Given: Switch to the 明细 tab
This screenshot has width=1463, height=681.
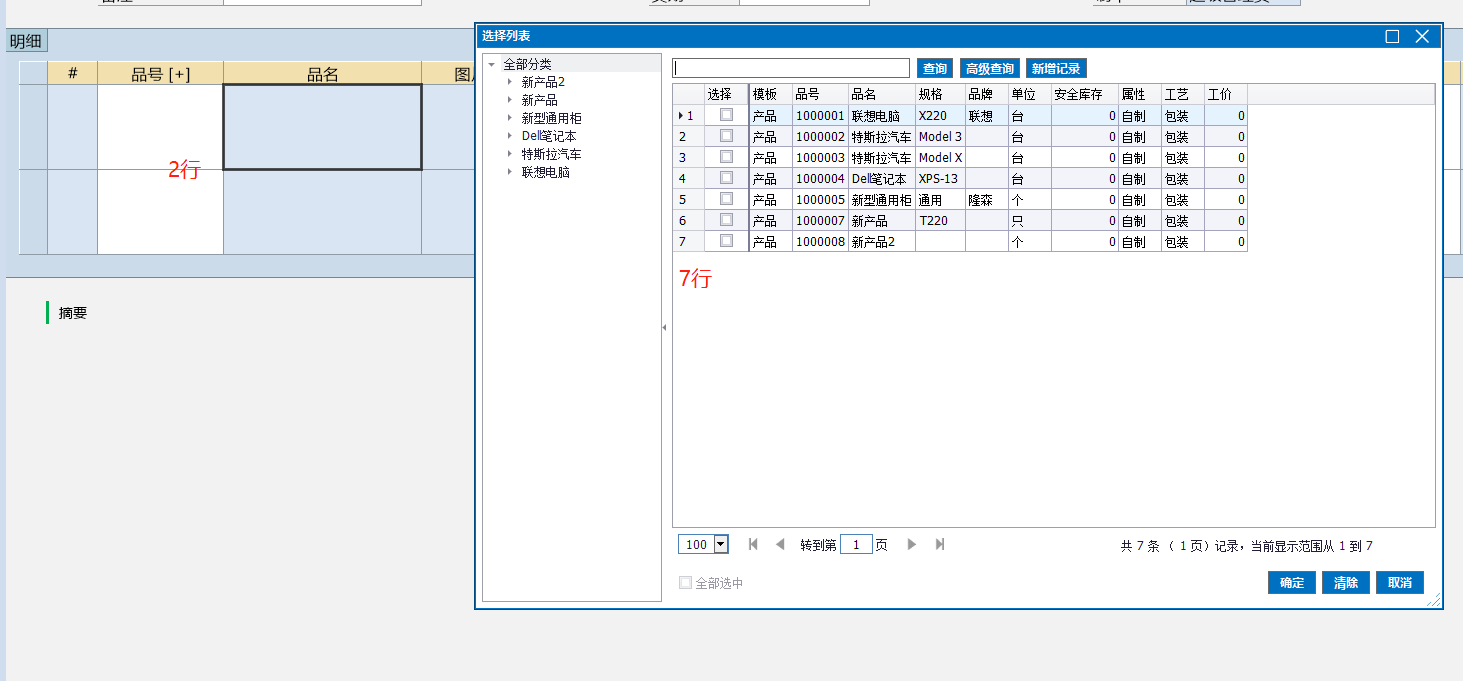Looking at the screenshot, I should coord(27,42).
